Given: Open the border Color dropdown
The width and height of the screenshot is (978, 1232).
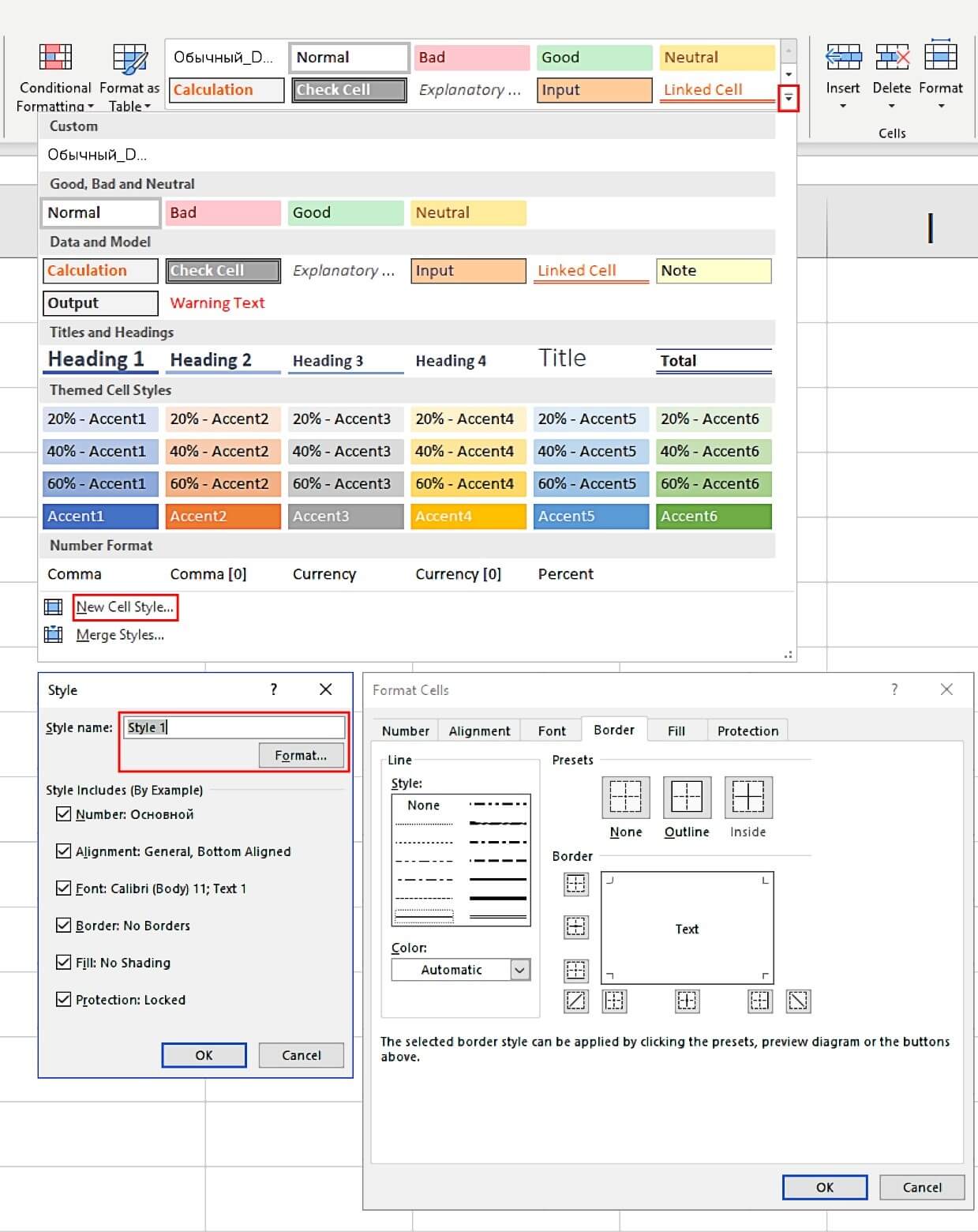Looking at the screenshot, I should (520, 970).
